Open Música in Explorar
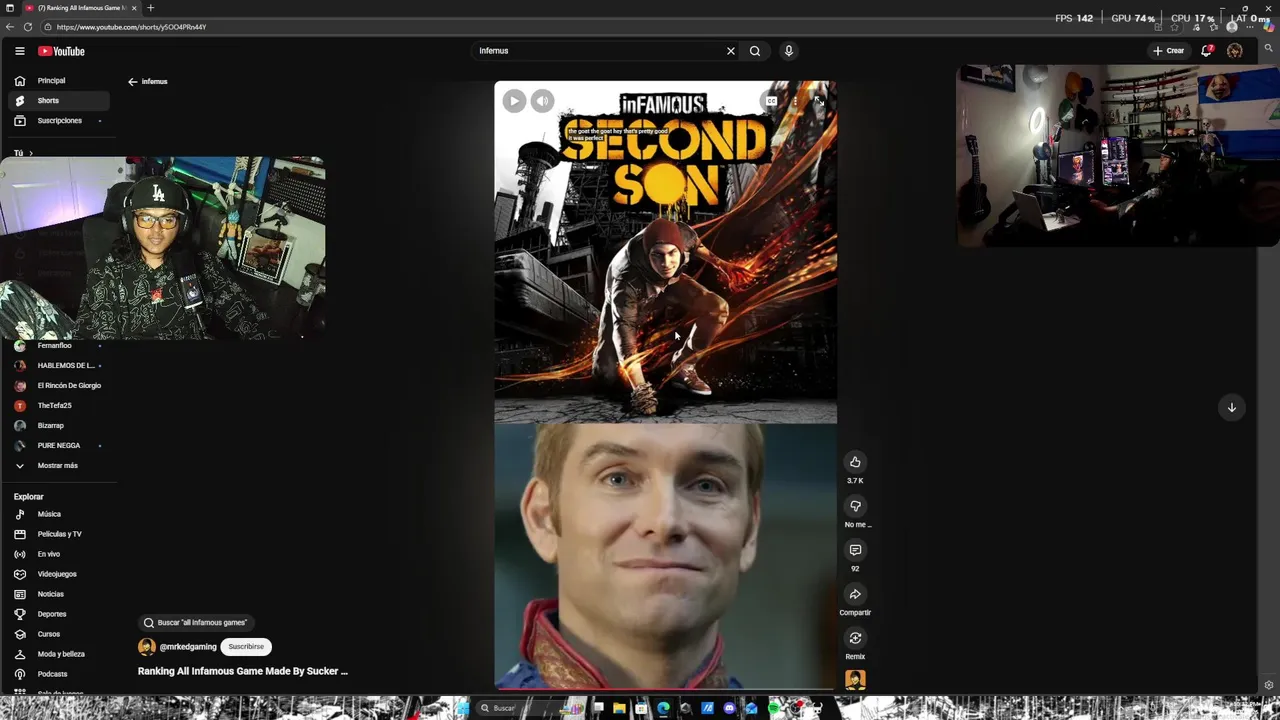1280x720 pixels. pos(58,514)
